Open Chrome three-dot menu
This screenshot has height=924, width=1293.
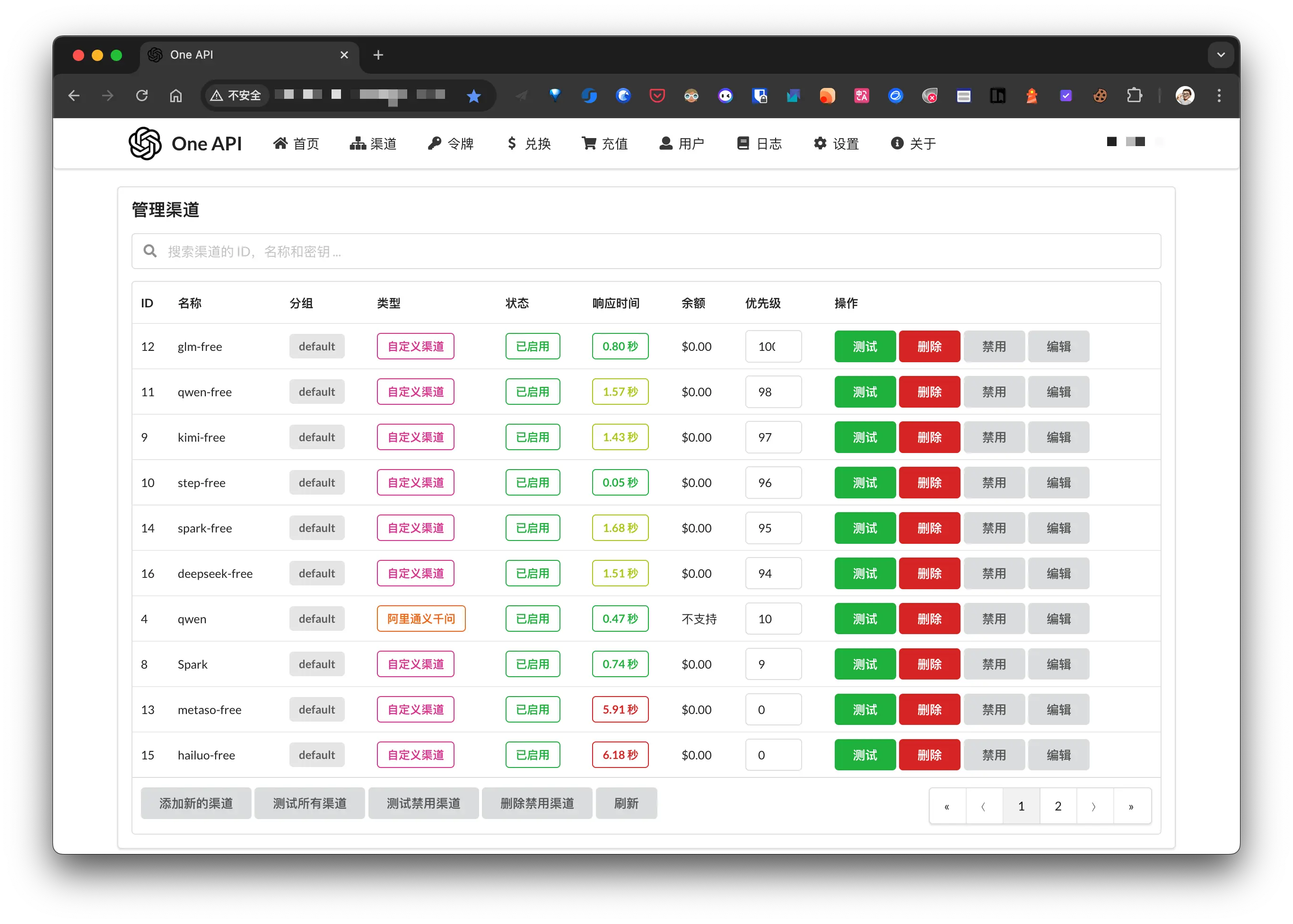(x=1219, y=96)
